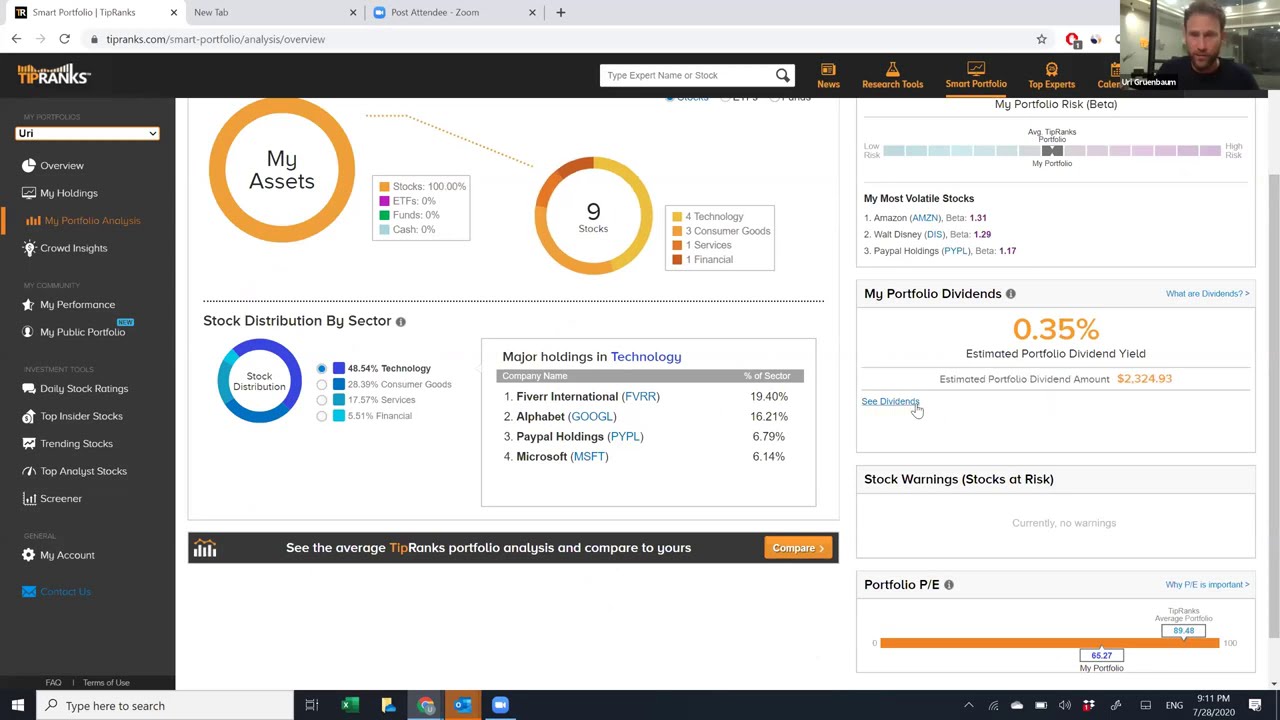Click the Contact Us envelope link
Screen dimensions: 1280x720
pyautogui.click(x=57, y=592)
